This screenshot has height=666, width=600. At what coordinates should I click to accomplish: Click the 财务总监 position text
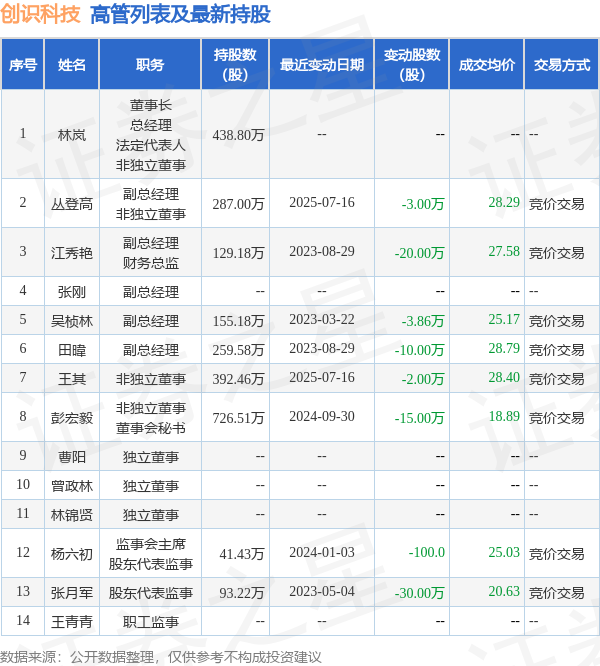pos(151,263)
